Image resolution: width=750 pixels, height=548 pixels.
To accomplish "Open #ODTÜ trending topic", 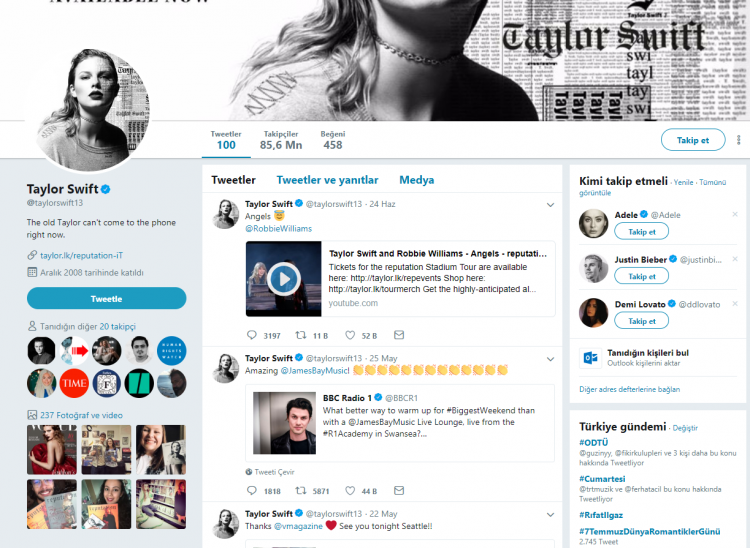I will click(594, 442).
